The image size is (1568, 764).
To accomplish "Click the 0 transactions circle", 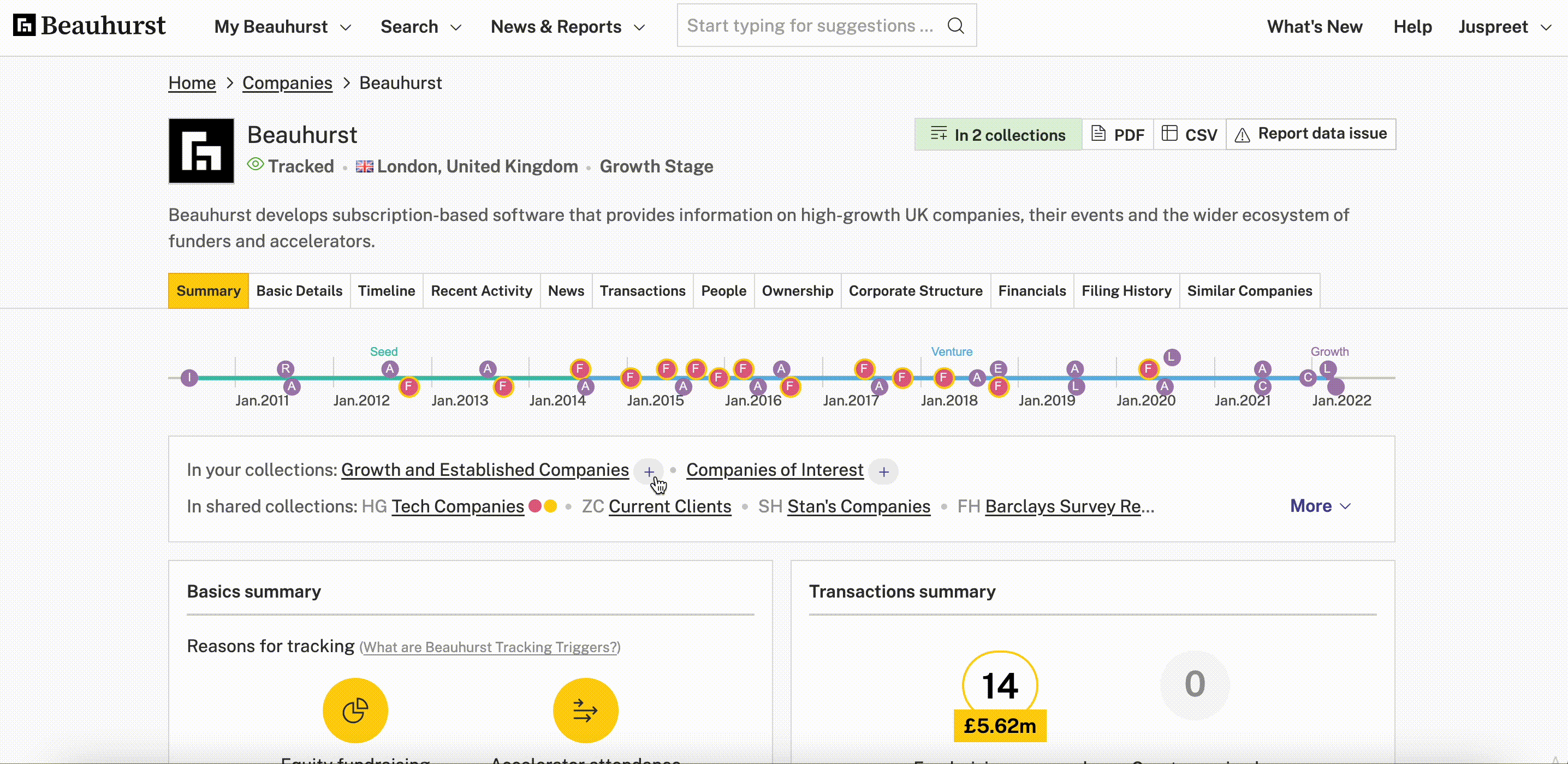I will [1195, 684].
